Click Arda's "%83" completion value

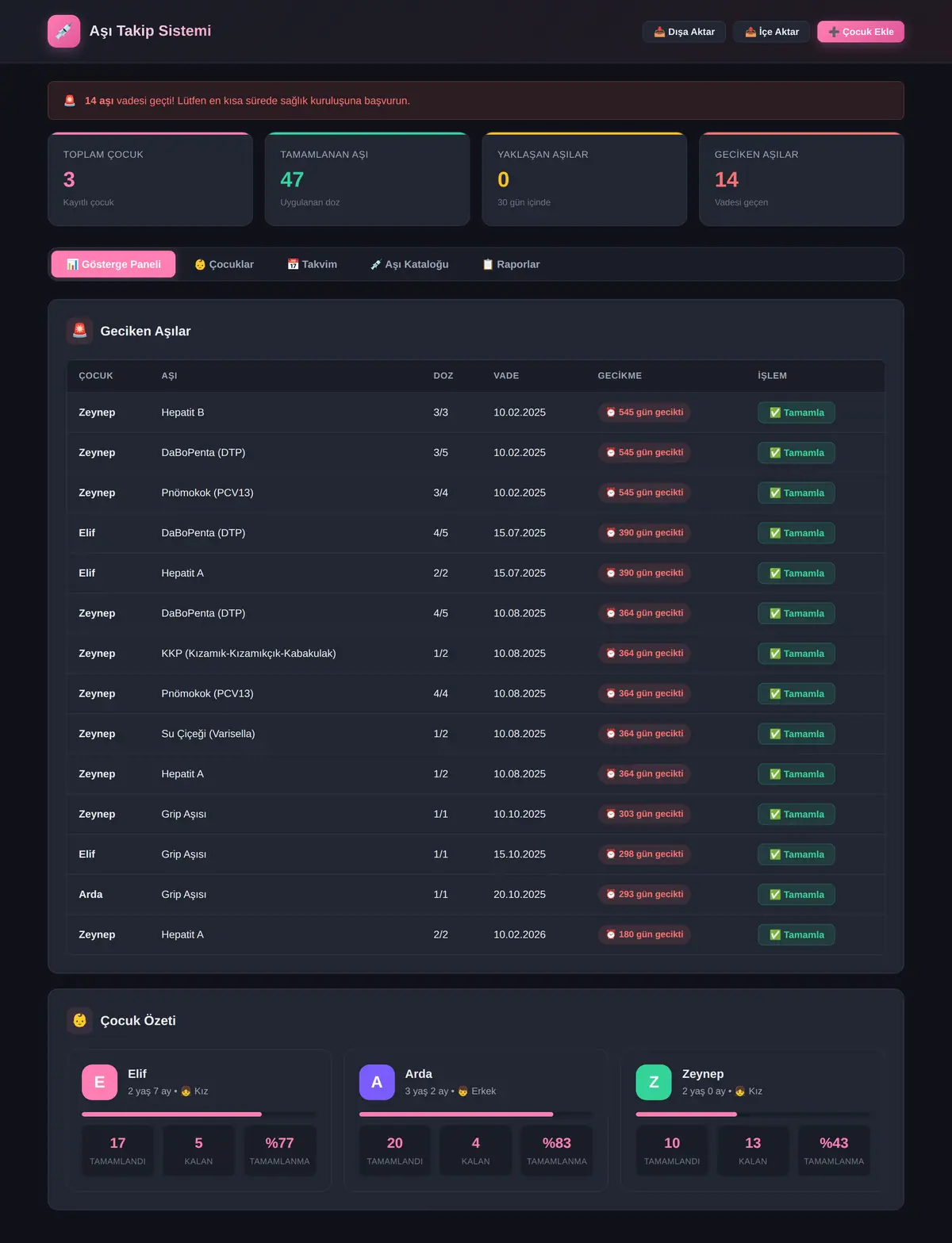tap(557, 1143)
